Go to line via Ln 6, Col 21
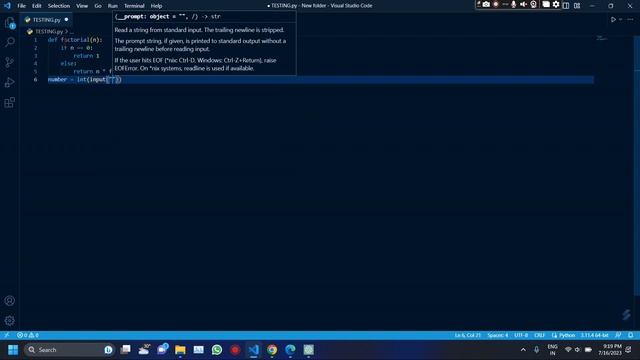This screenshot has height=360, width=640. click(468, 335)
